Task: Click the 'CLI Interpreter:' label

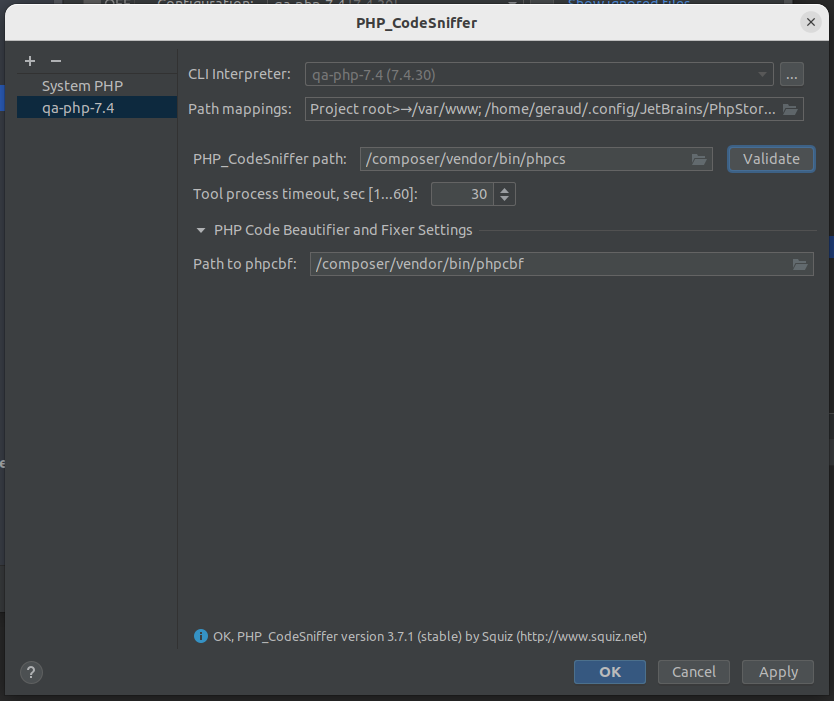Action: 239,74
